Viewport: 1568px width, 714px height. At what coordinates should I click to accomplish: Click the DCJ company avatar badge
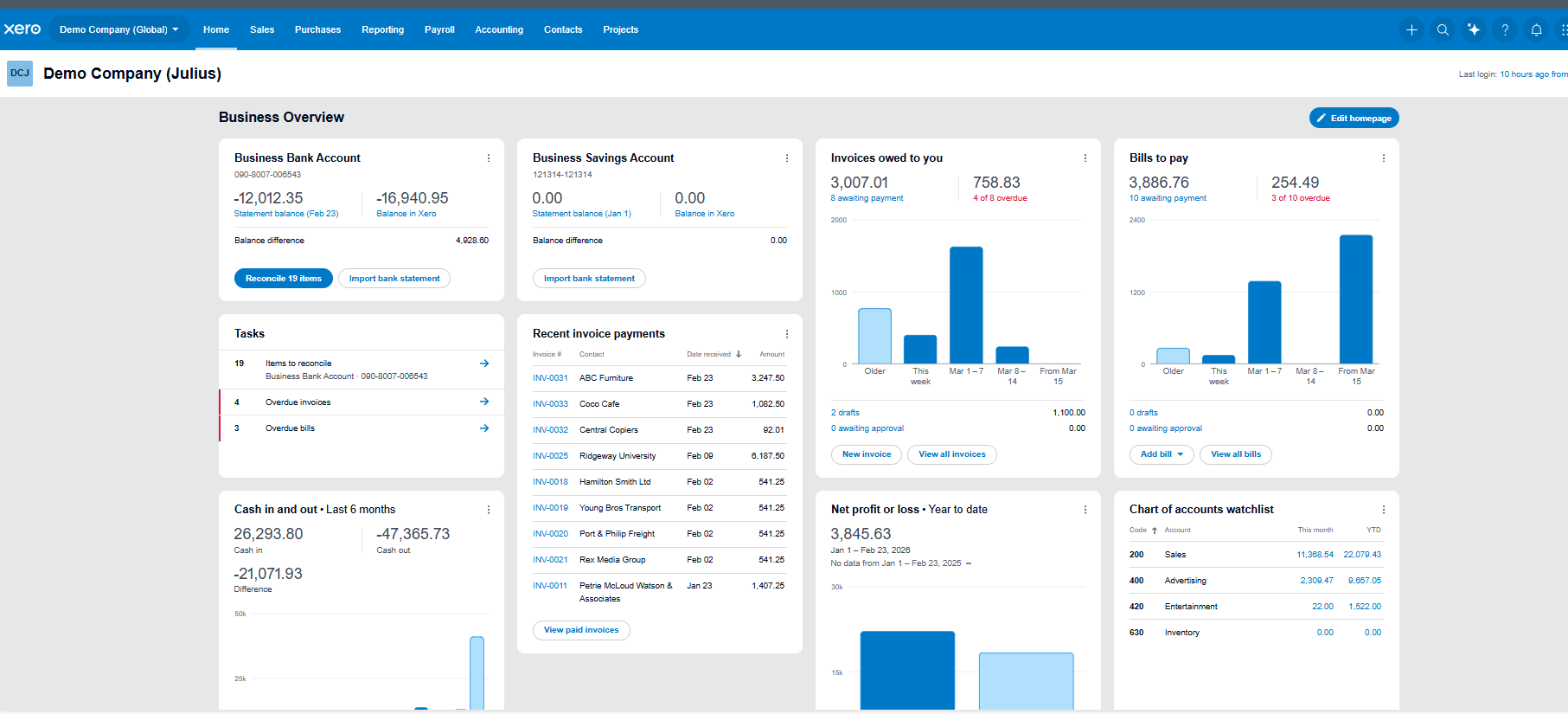pyautogui.click(x=20, y=74)
